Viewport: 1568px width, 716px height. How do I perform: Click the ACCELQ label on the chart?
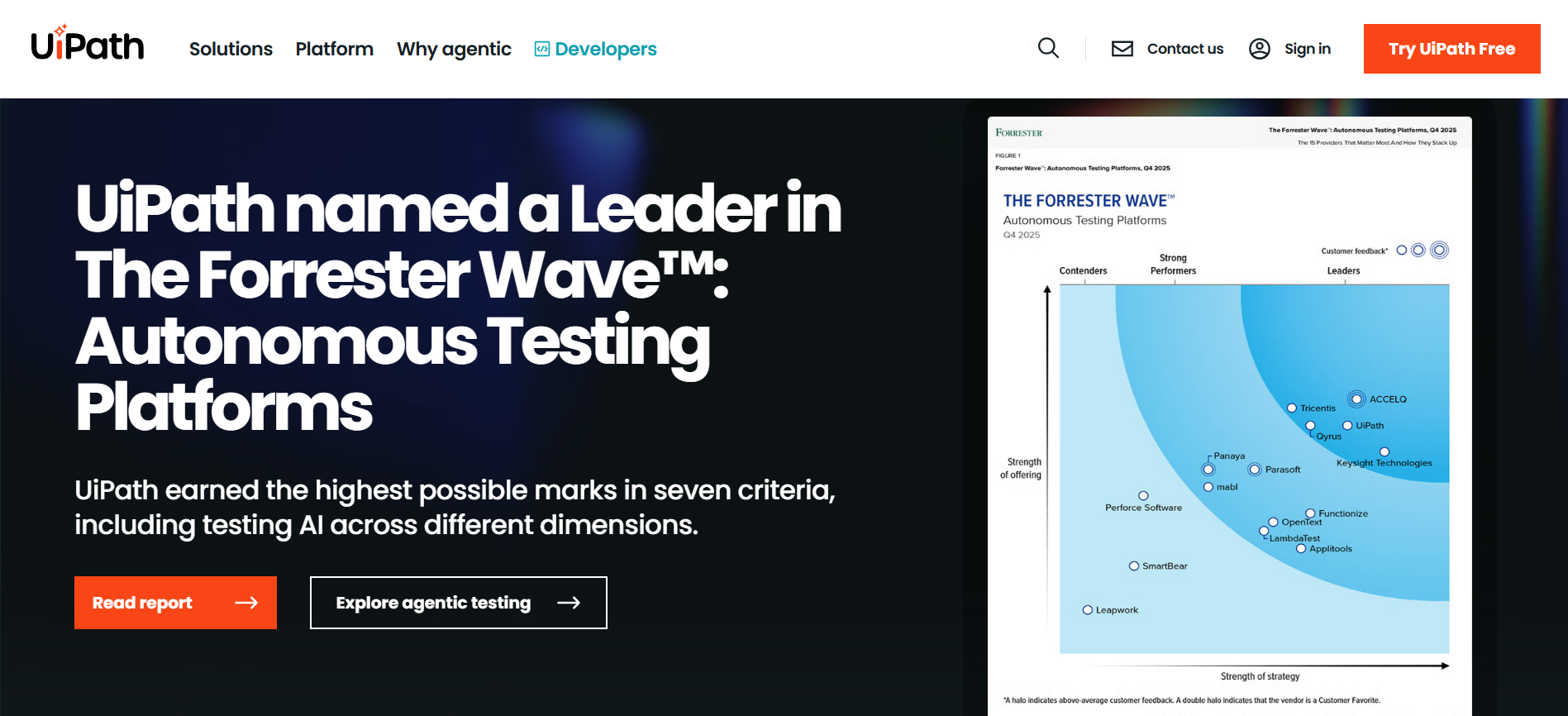[x=1388, y=399]
